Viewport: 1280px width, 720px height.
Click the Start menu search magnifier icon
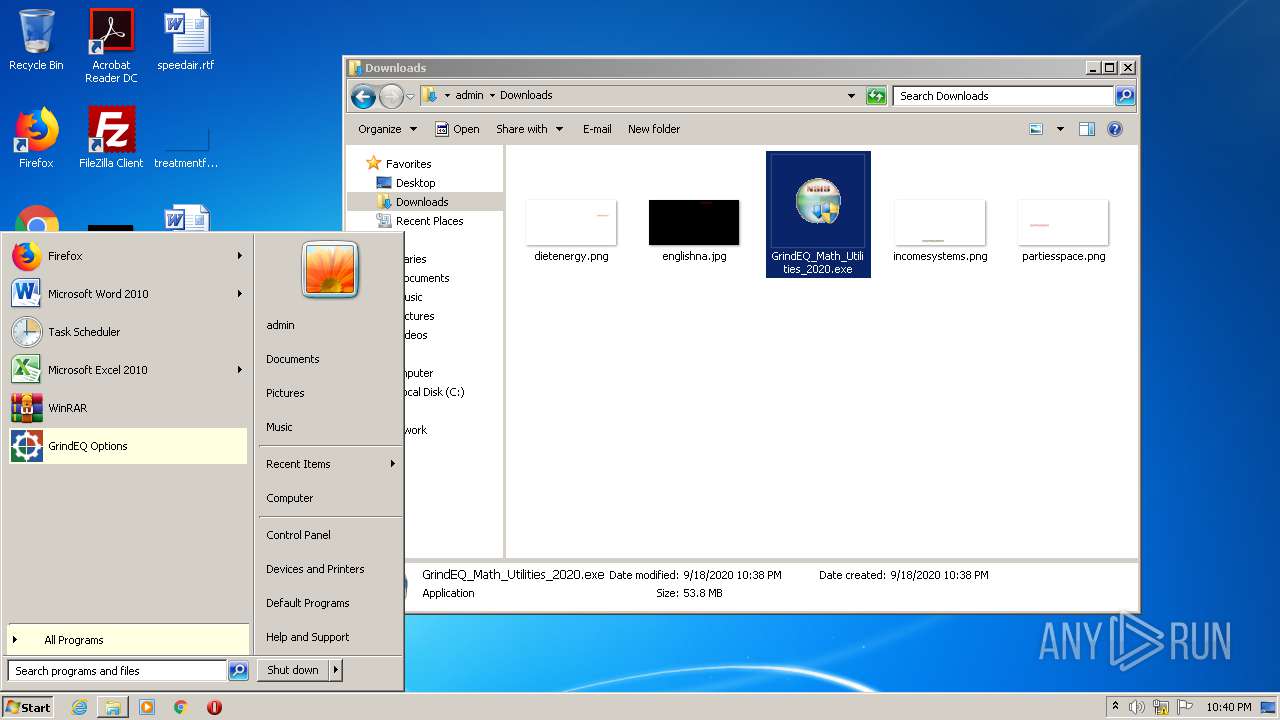238,671
